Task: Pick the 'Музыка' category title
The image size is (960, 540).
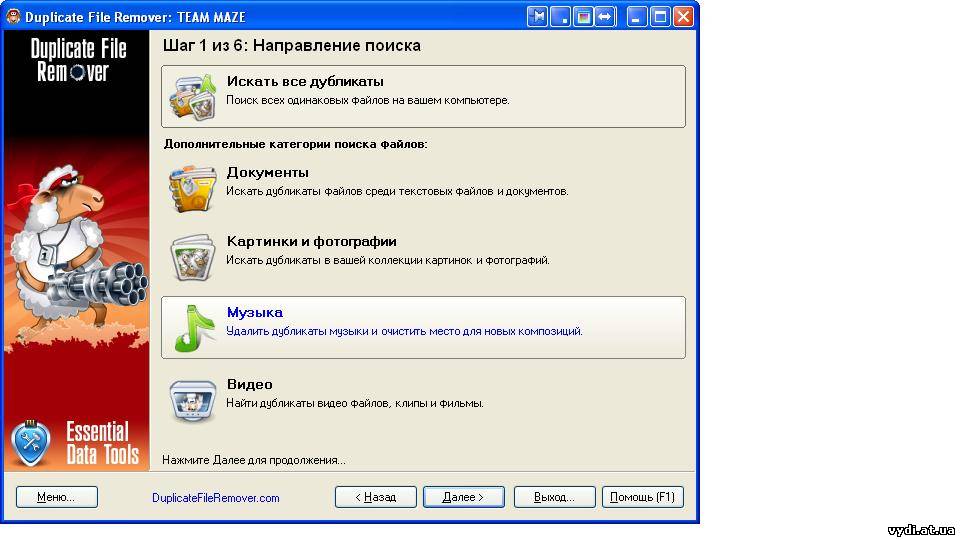Action: coord(255,312)
